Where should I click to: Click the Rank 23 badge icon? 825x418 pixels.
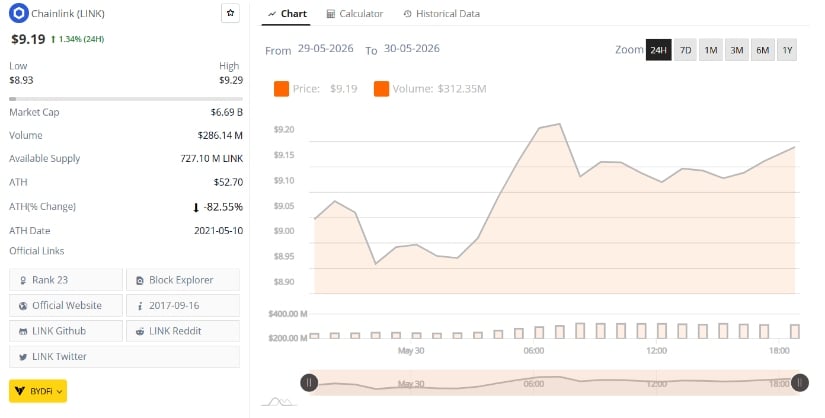tap(23, 281)
